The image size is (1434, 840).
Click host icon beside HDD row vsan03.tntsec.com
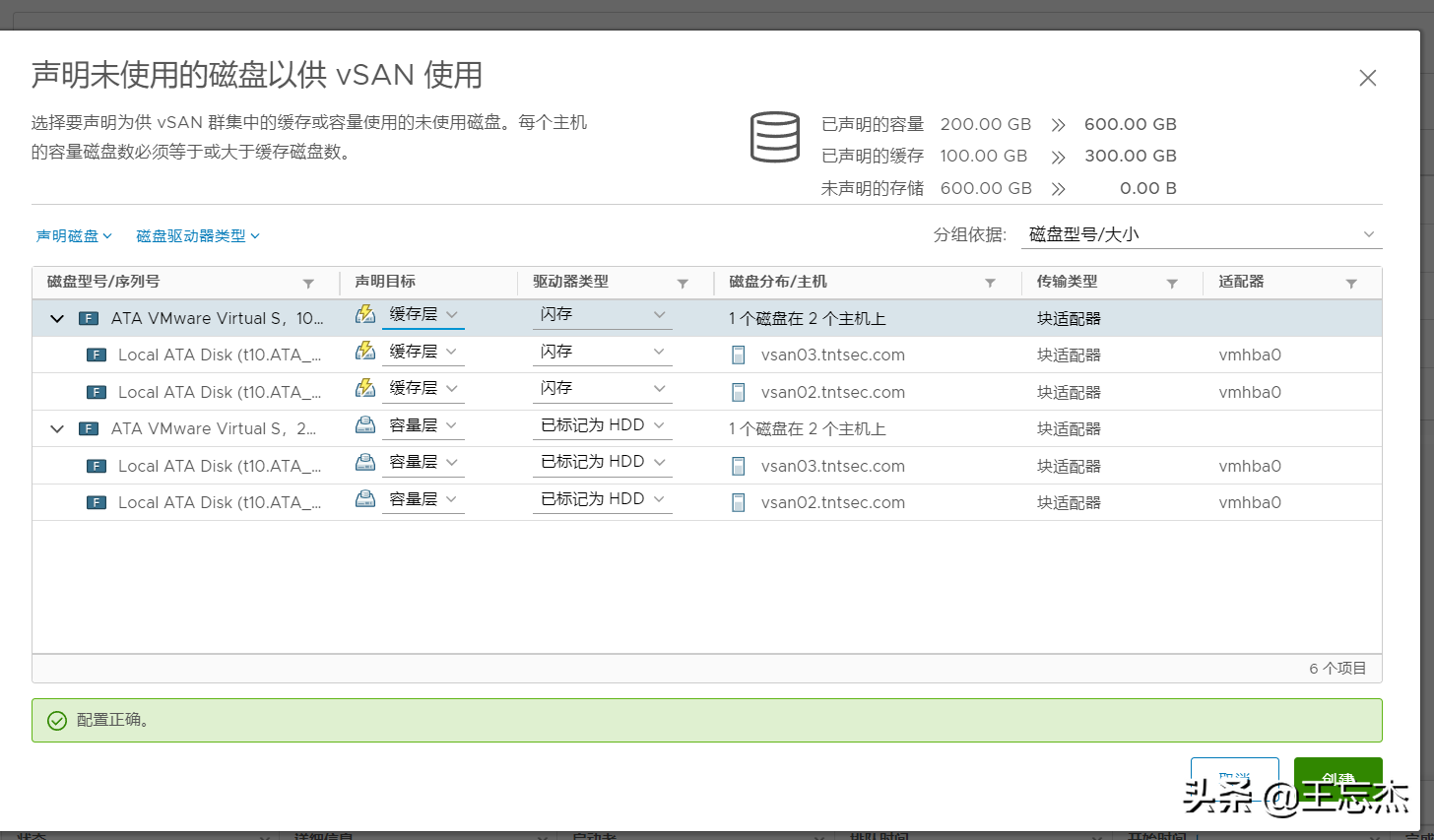739,466
